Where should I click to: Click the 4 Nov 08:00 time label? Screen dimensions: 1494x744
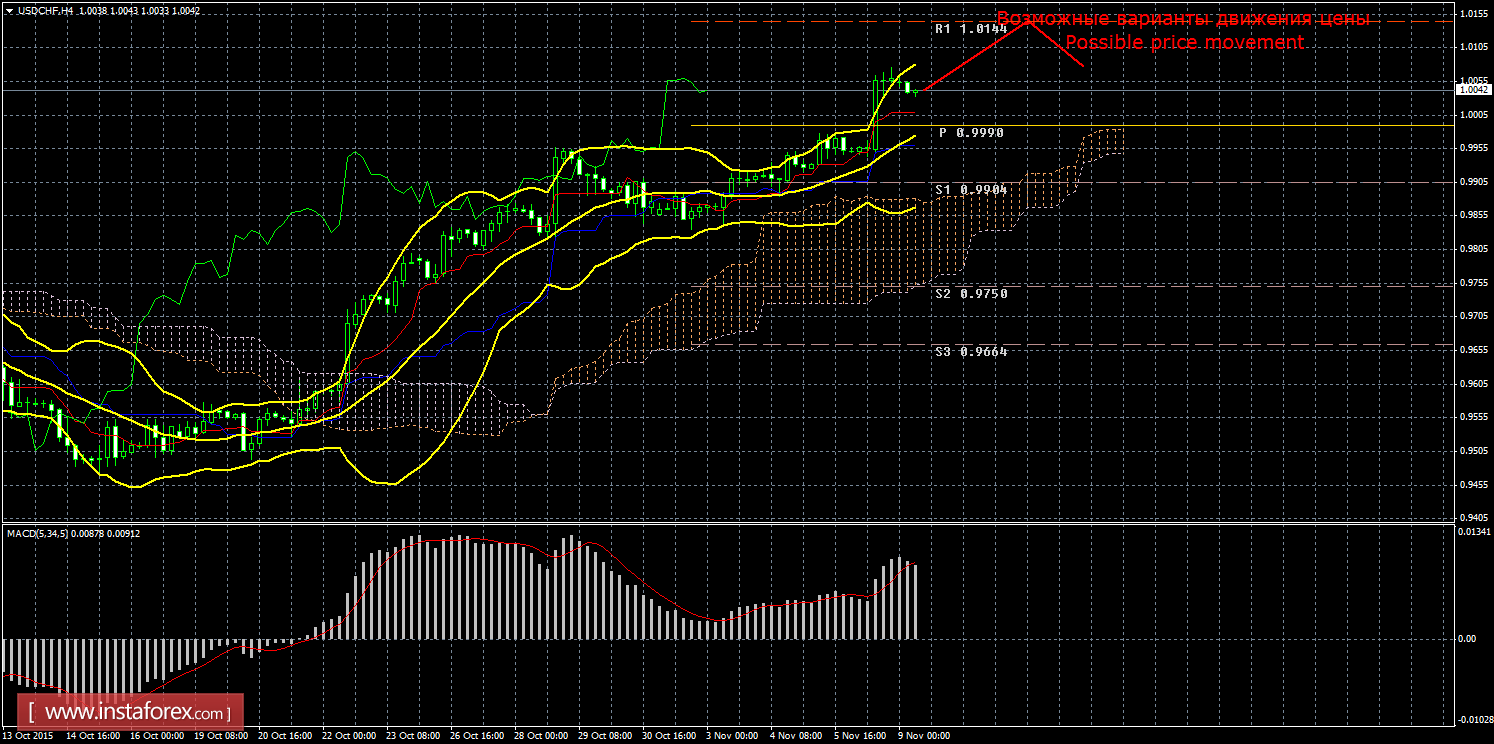click(795, 736)
